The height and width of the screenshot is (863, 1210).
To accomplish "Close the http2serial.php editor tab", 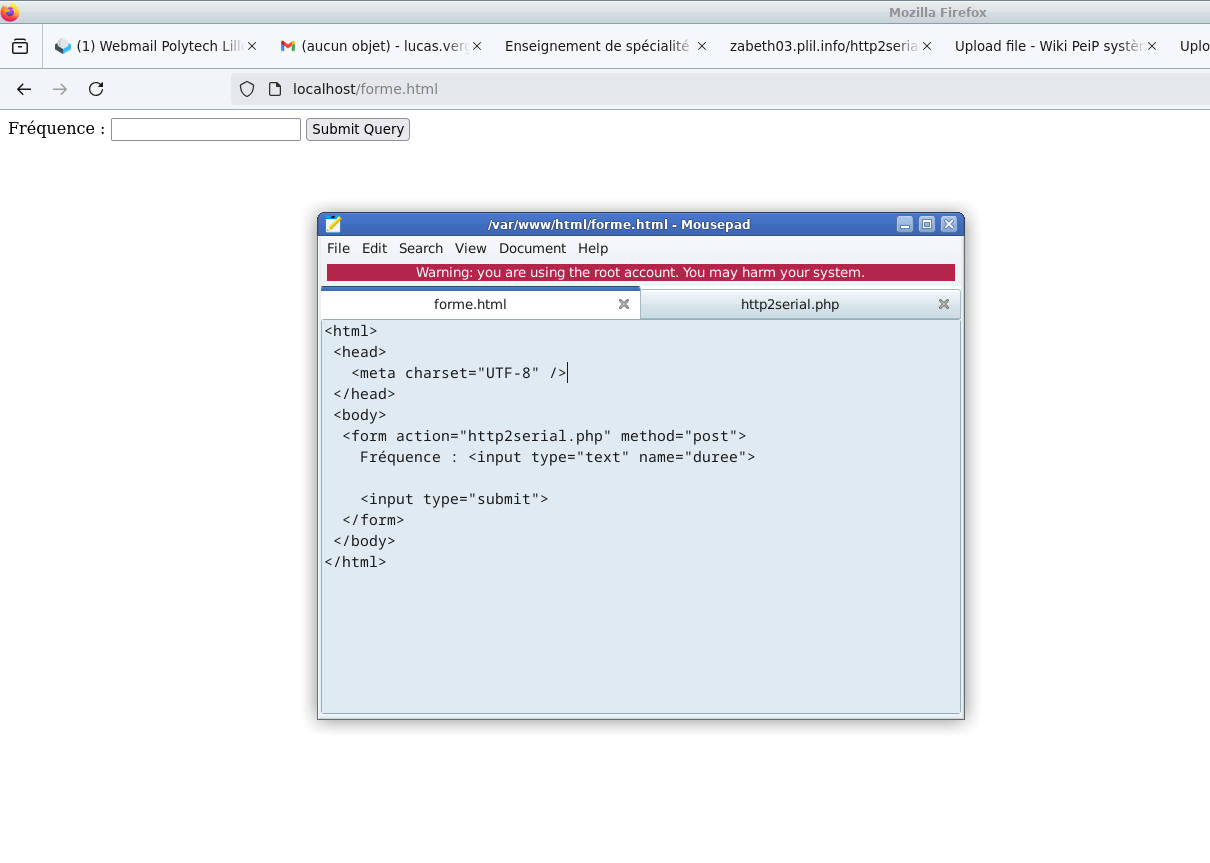I will [x=943, y=304].
